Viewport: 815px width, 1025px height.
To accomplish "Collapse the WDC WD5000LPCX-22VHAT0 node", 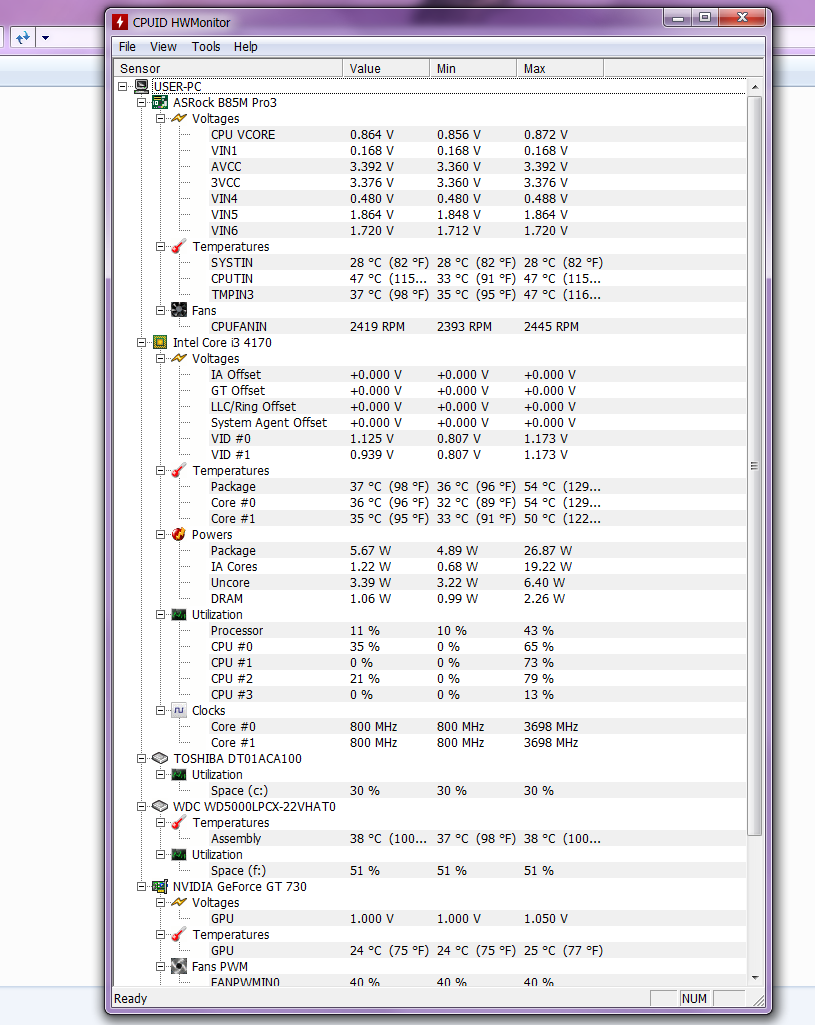I will [141, 807].
